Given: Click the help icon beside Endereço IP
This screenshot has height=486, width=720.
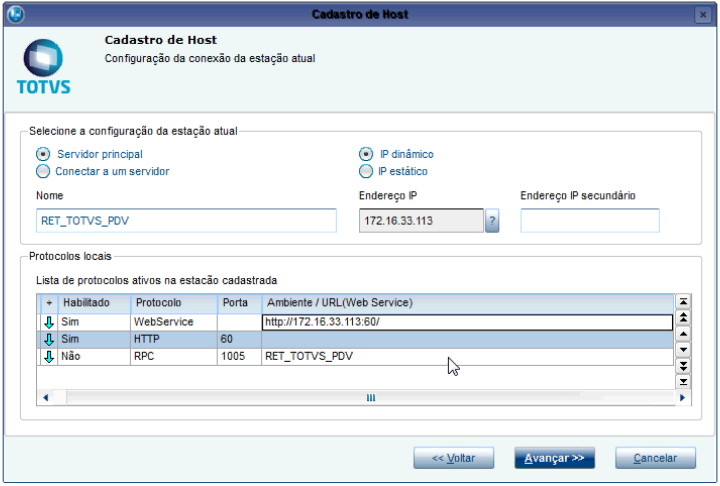Looking at the screenshot, I should [492, 222].
